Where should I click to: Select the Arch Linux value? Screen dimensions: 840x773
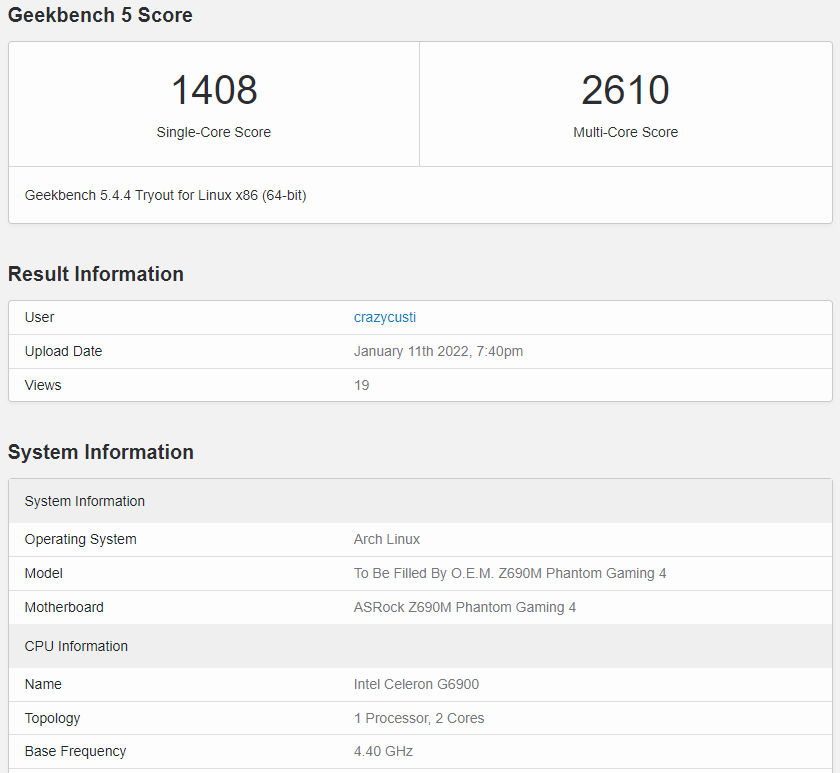pos(387,539)
